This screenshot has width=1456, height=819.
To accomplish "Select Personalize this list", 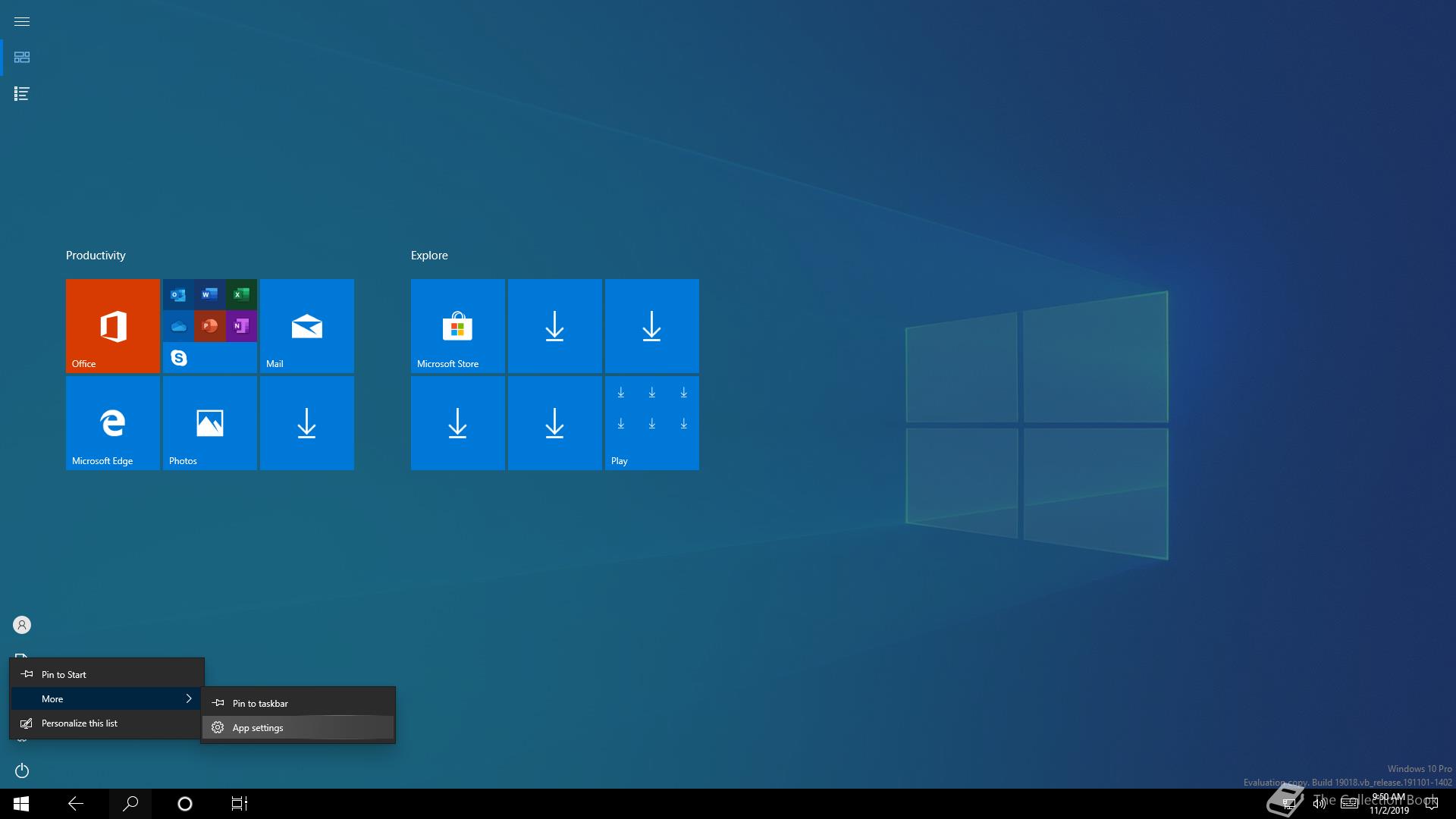I will 107,723.
